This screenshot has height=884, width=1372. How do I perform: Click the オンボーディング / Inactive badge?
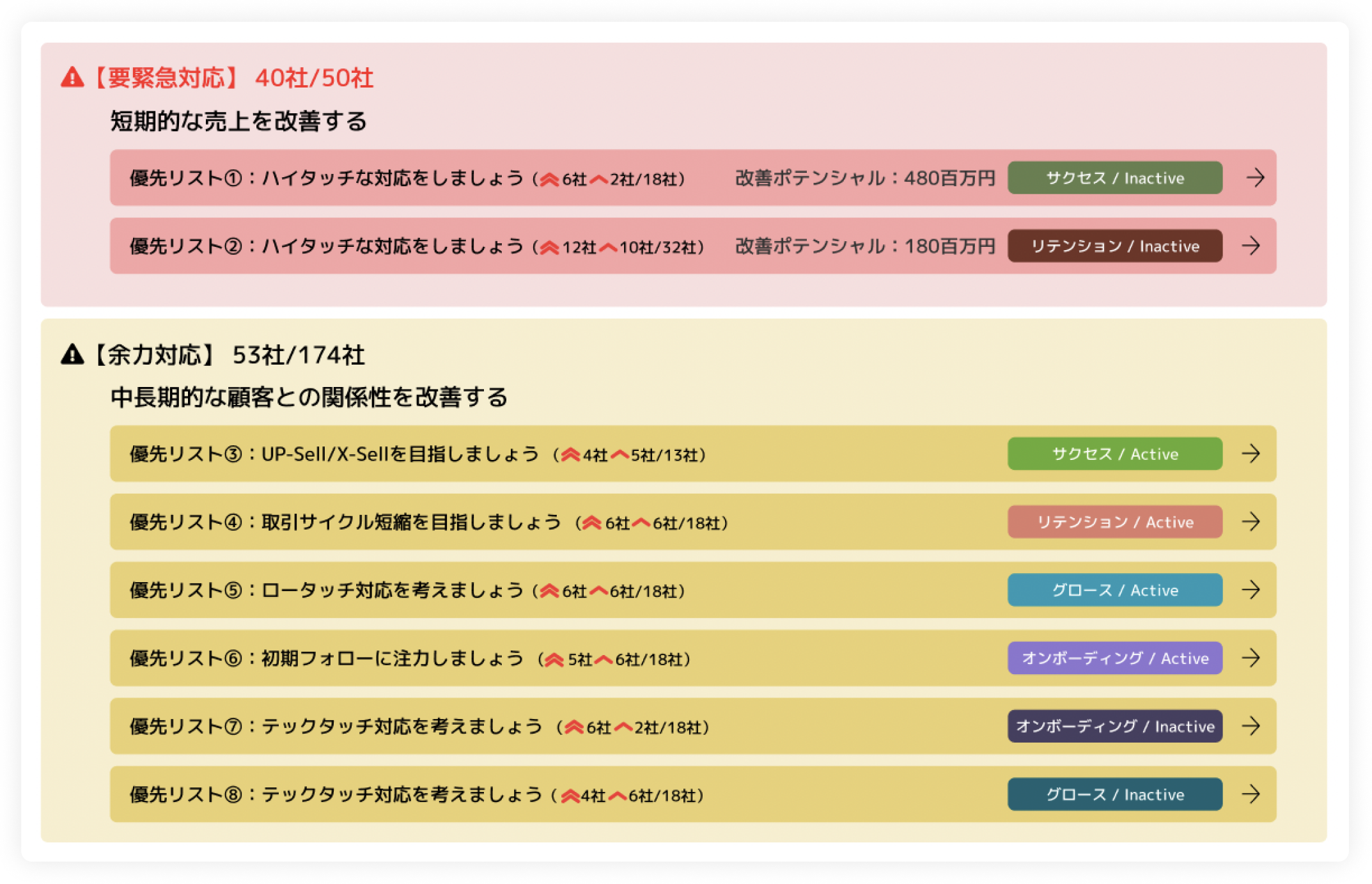tap(1115, 726)
